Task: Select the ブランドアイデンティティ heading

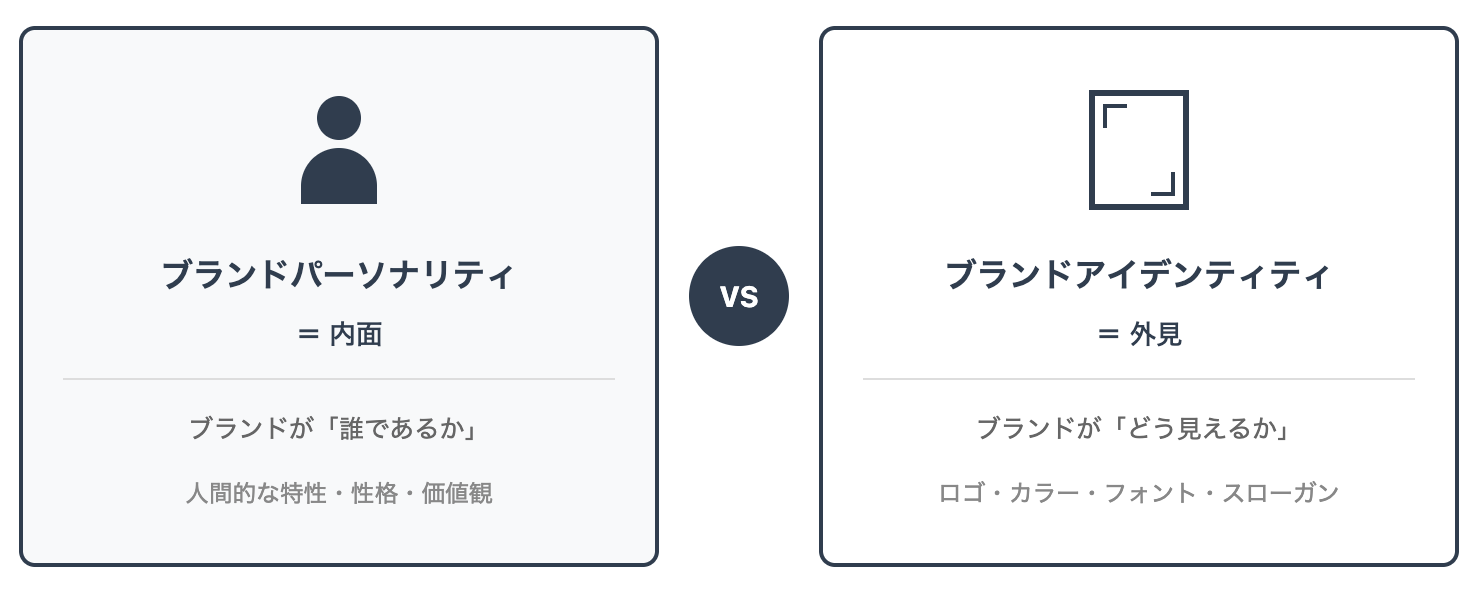Action: coord(1138,275)
